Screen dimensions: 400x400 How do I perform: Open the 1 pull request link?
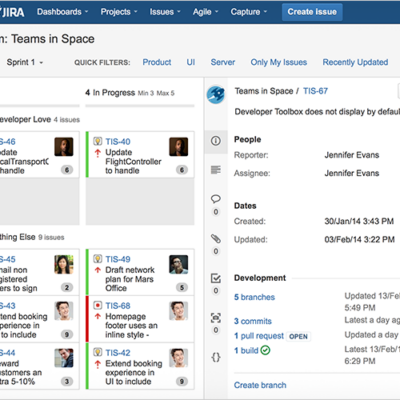pos(259,336)
